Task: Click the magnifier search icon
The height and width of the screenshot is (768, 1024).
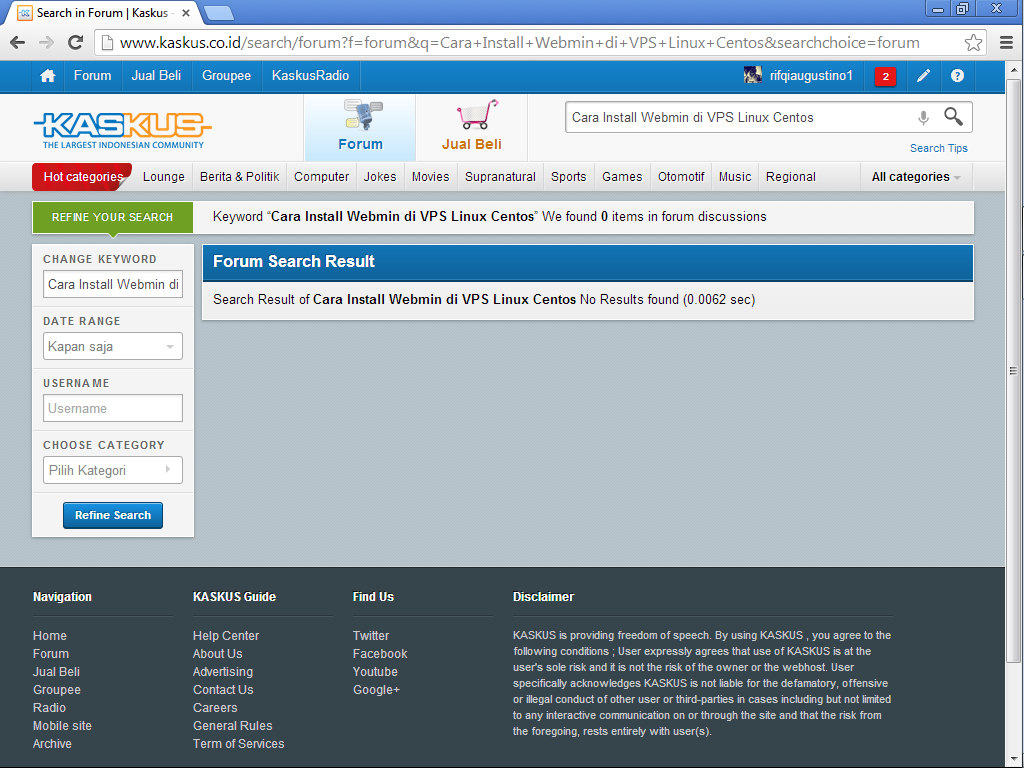Action: 953,117
